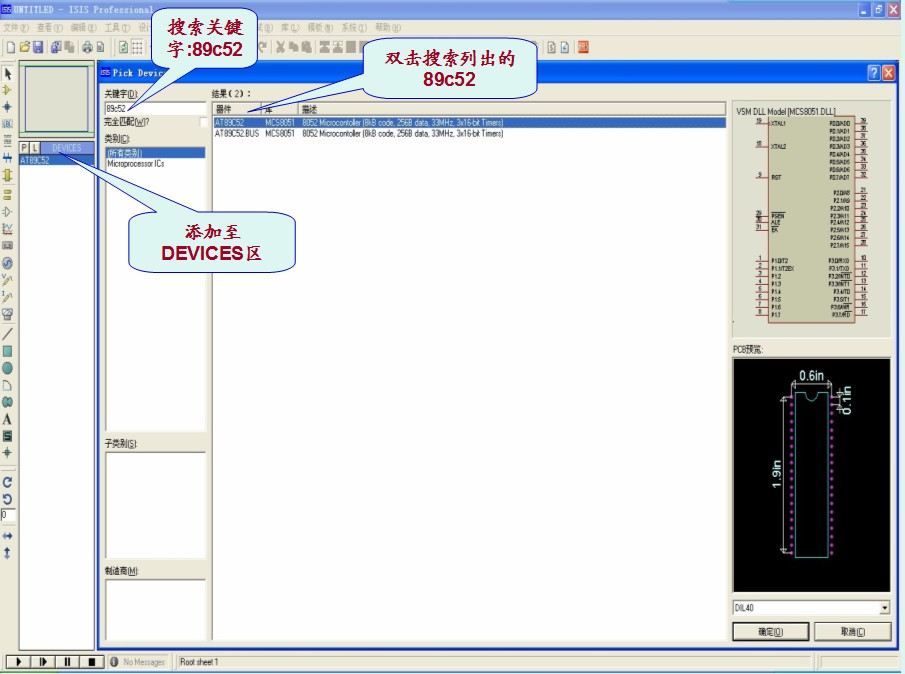Pick the 2D circle drawing tool
905x674 pixels.
pyautogui.click(x=8, y=368)
